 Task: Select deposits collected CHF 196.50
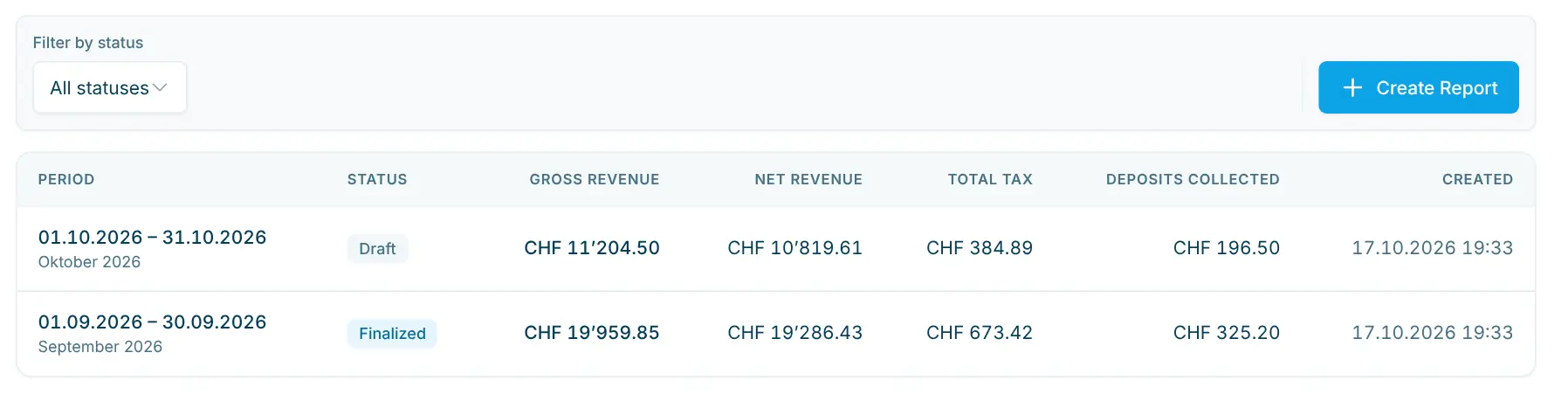click(1227, 248)
